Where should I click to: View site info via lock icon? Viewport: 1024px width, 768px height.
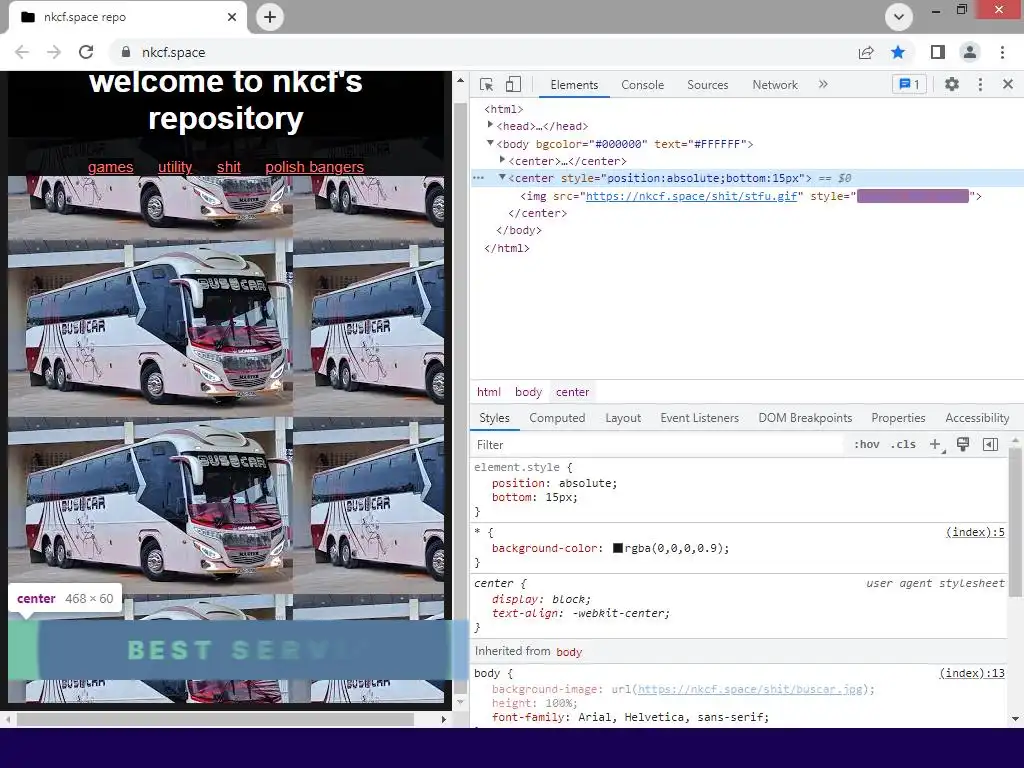pyautogui.click(x=125, y=52)
